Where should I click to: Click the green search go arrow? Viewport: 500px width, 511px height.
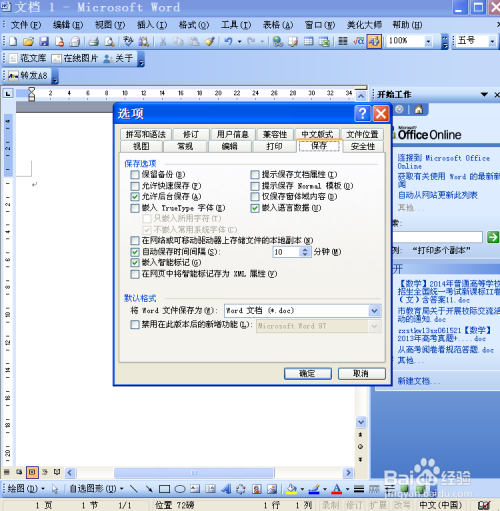tap(493, 237)
